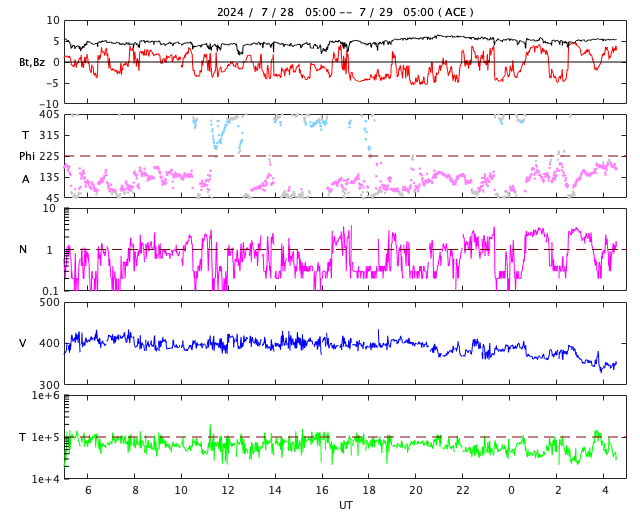
Task: Click the "T" label in the temperature panel
Action: pyautogui.click(x=23, y=437)
